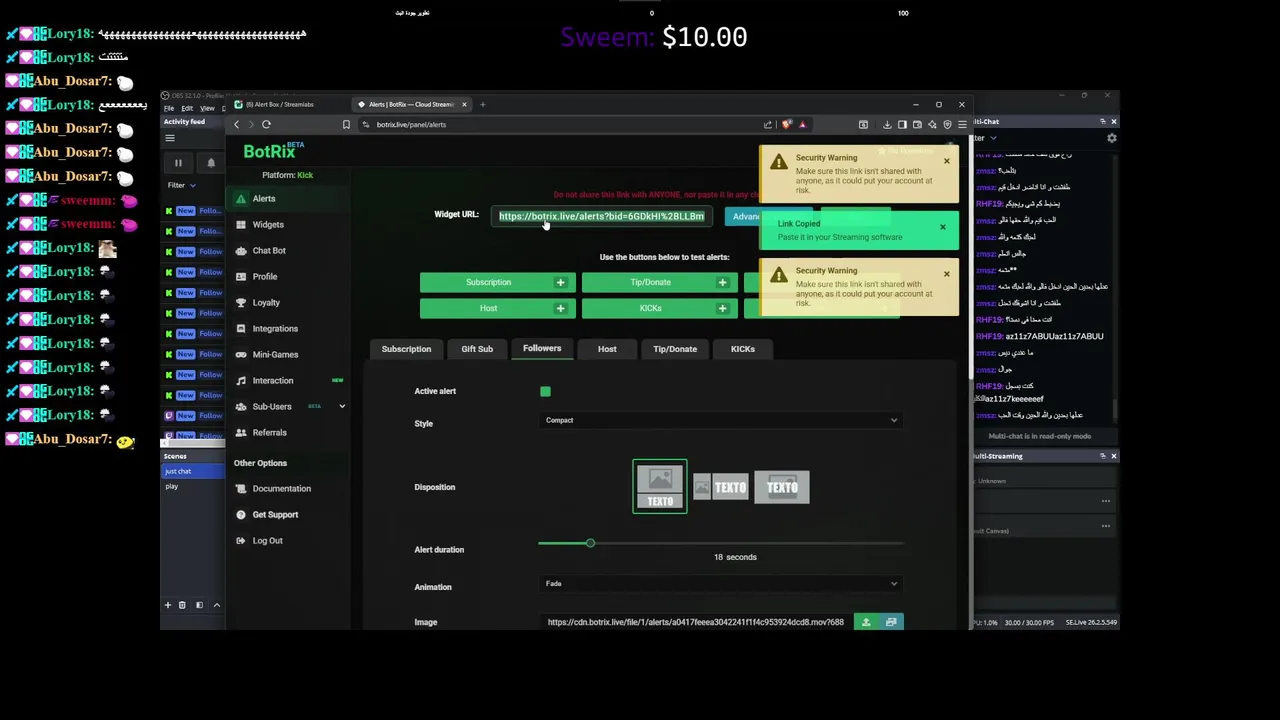Open Chat Bot in the BotRix sidebar
The height and width of the screenshot is (720, 1280).
(x=287, y=251)
